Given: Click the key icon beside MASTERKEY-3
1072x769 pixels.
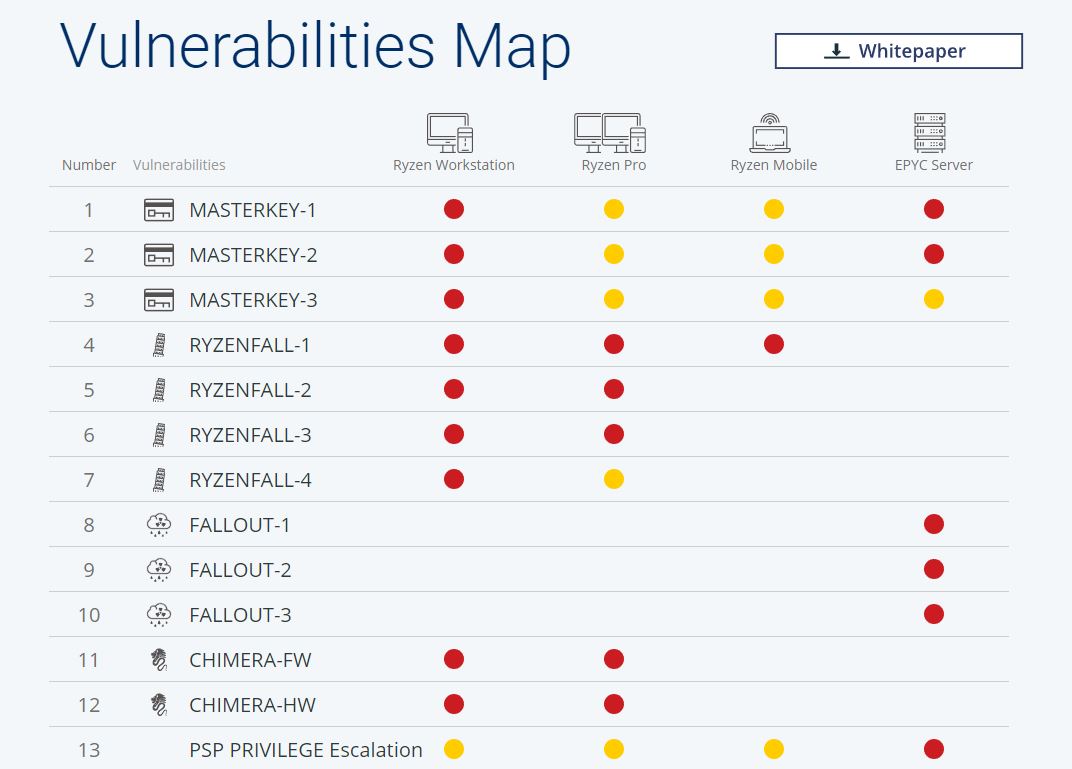Looking at the screenshot, I should pyautogui.click(x=159, y=300).
